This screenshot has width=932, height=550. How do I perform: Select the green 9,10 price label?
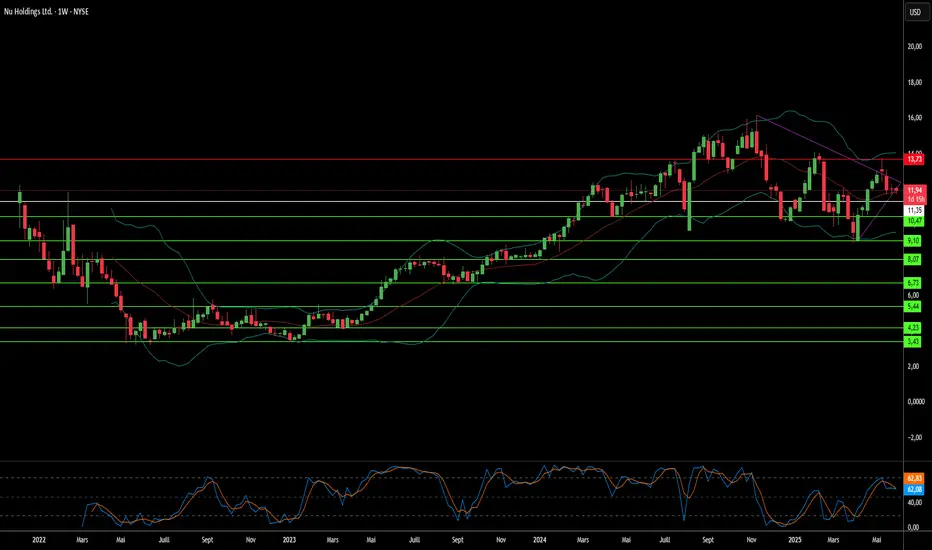pyautogui.click(x=913, y=241)
